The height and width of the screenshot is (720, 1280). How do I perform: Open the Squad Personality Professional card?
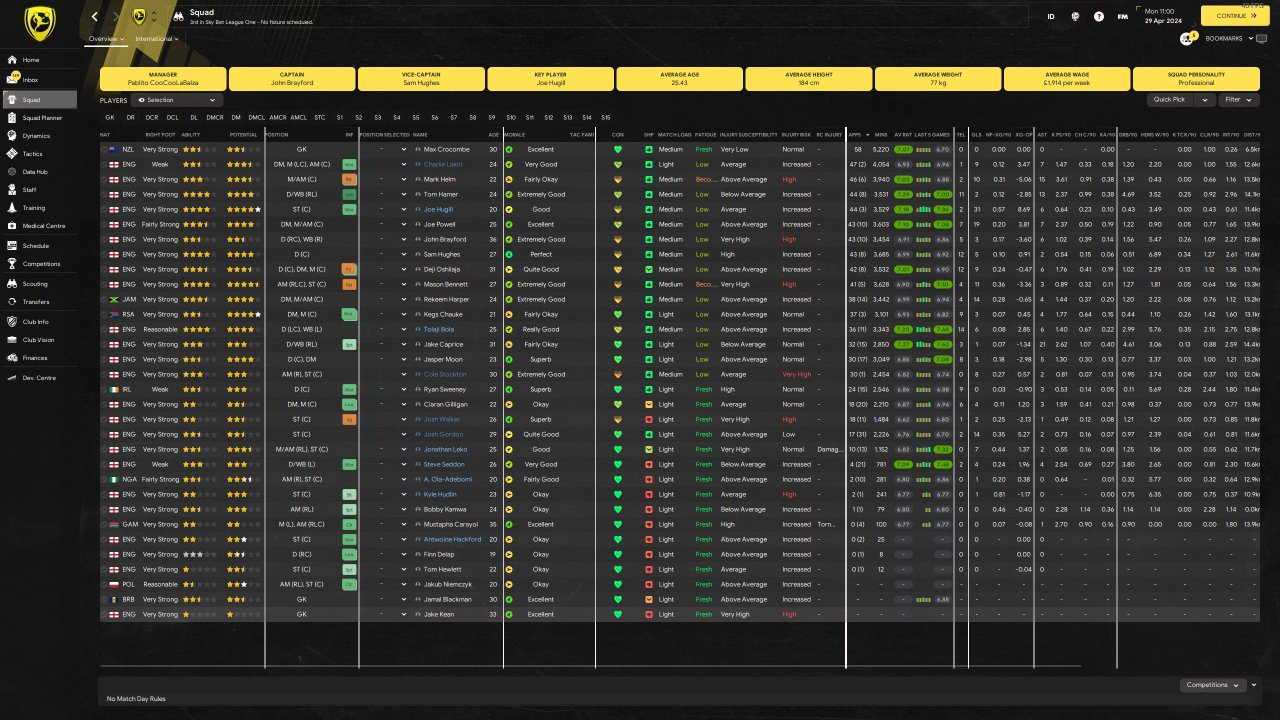pos(1196,79)
